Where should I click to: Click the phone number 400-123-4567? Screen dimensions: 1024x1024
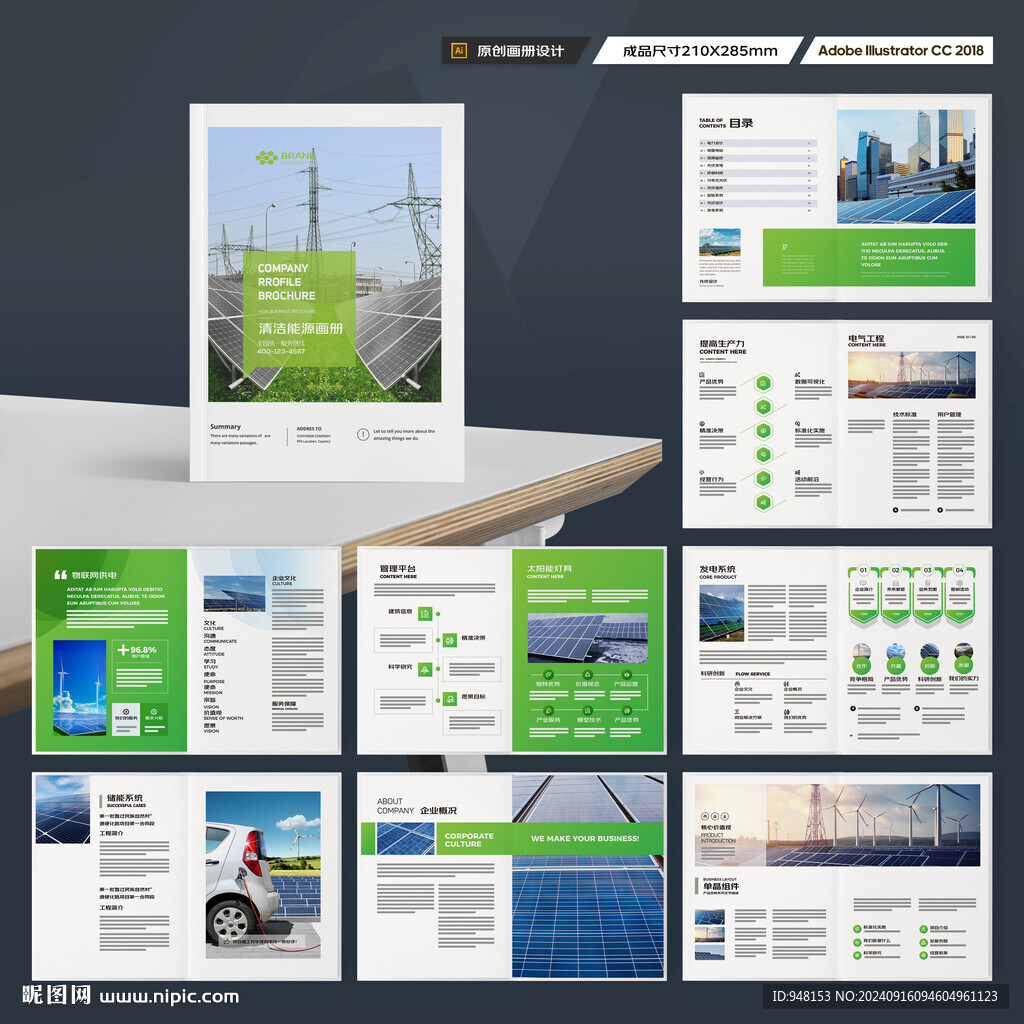[281, 351]
